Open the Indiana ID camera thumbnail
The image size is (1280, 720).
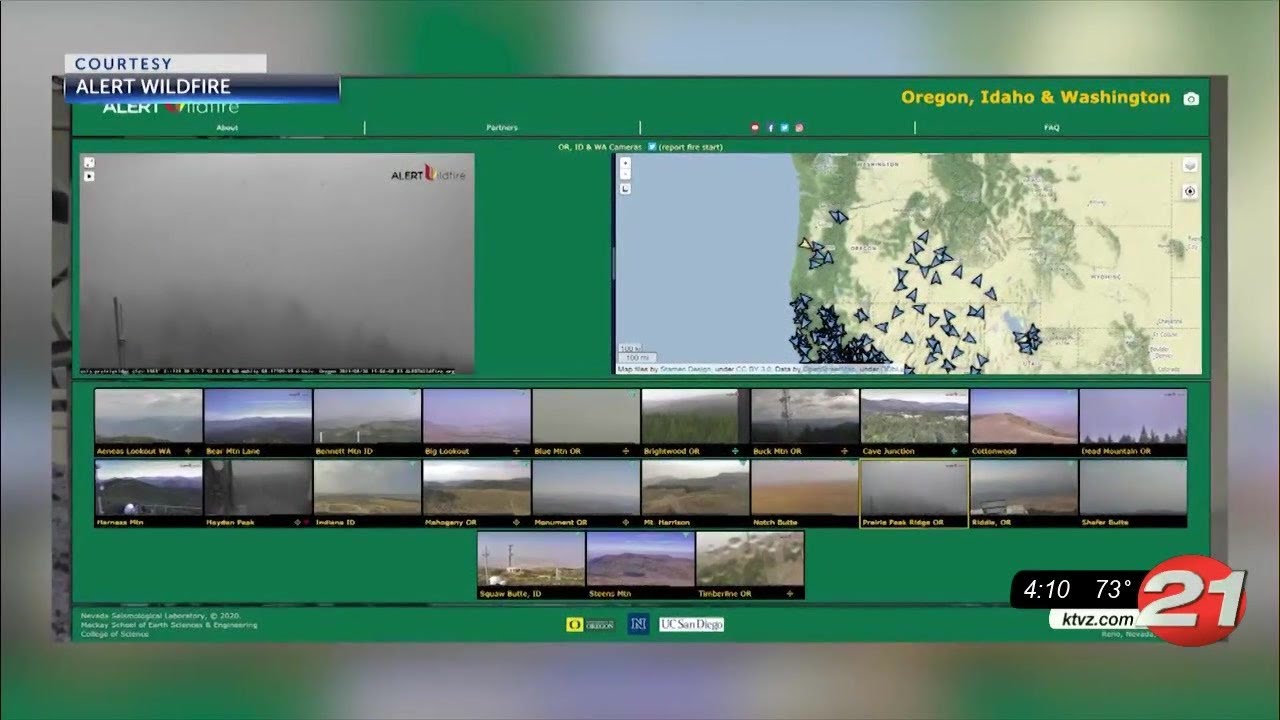[x=367, y=493]
